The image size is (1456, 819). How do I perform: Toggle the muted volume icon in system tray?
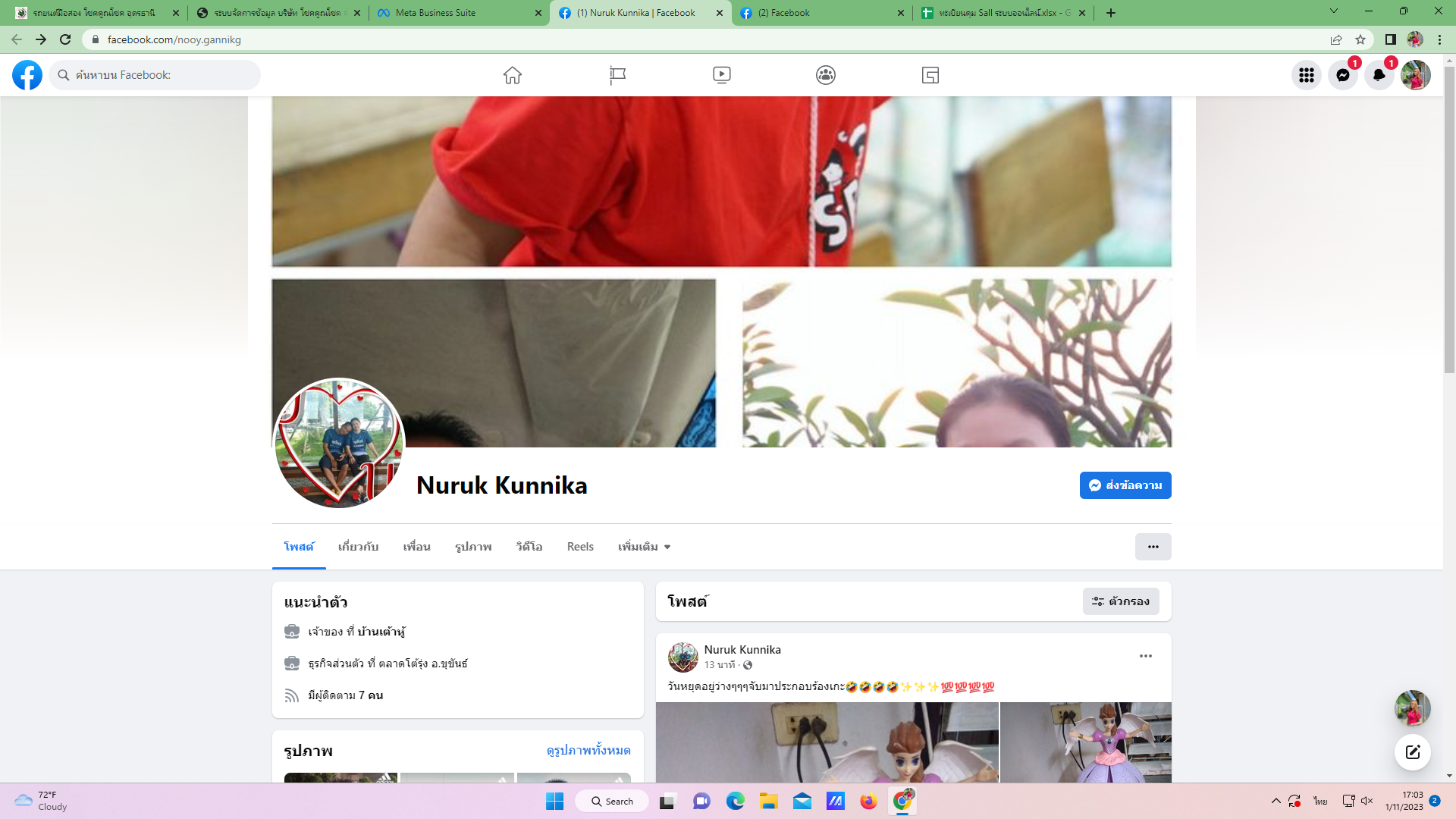point(1367,801)
